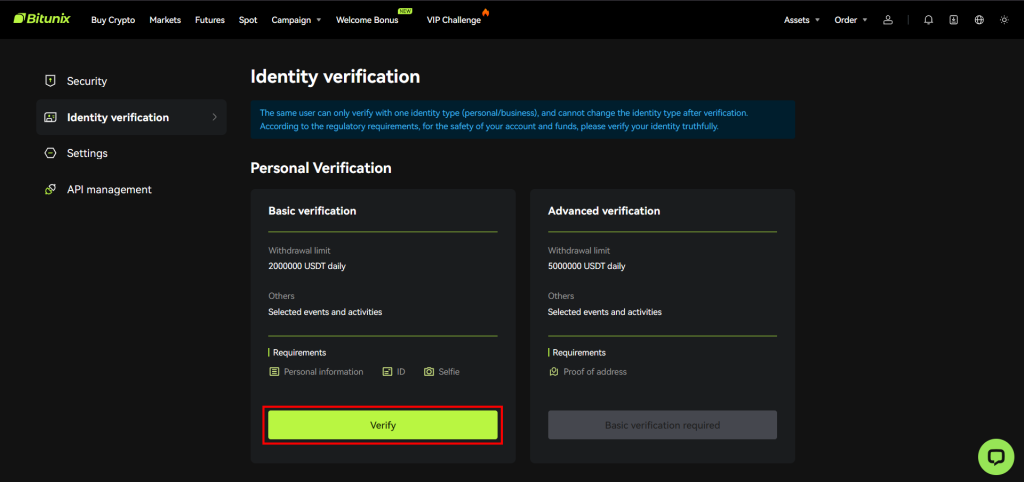Click the Security shield icon in sidebar
The height and width of the screenshot is (482, 1024).
coord(50,81)
